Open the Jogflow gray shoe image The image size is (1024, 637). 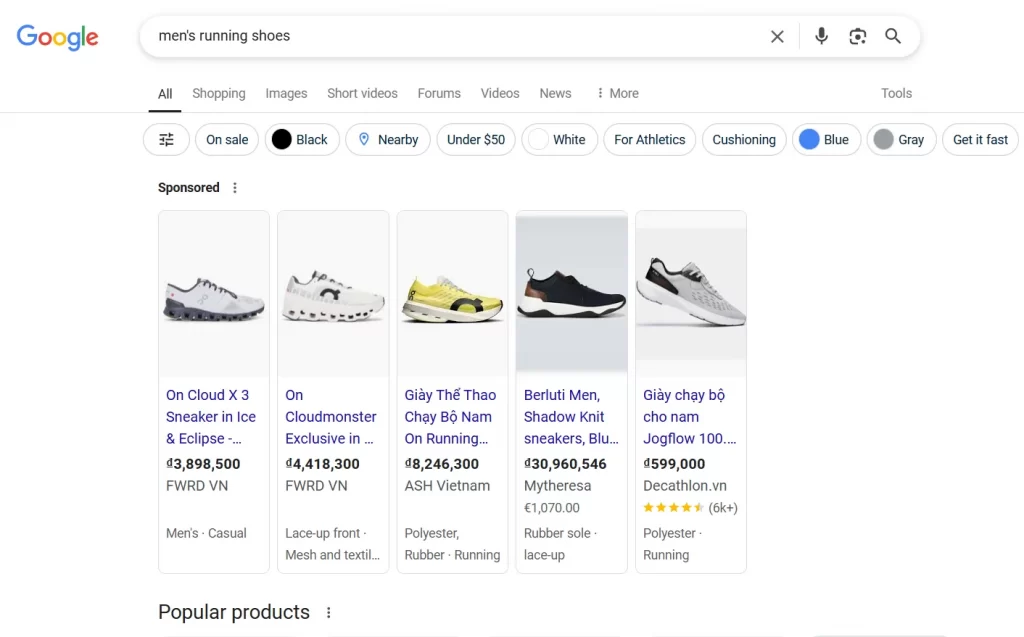691,294
